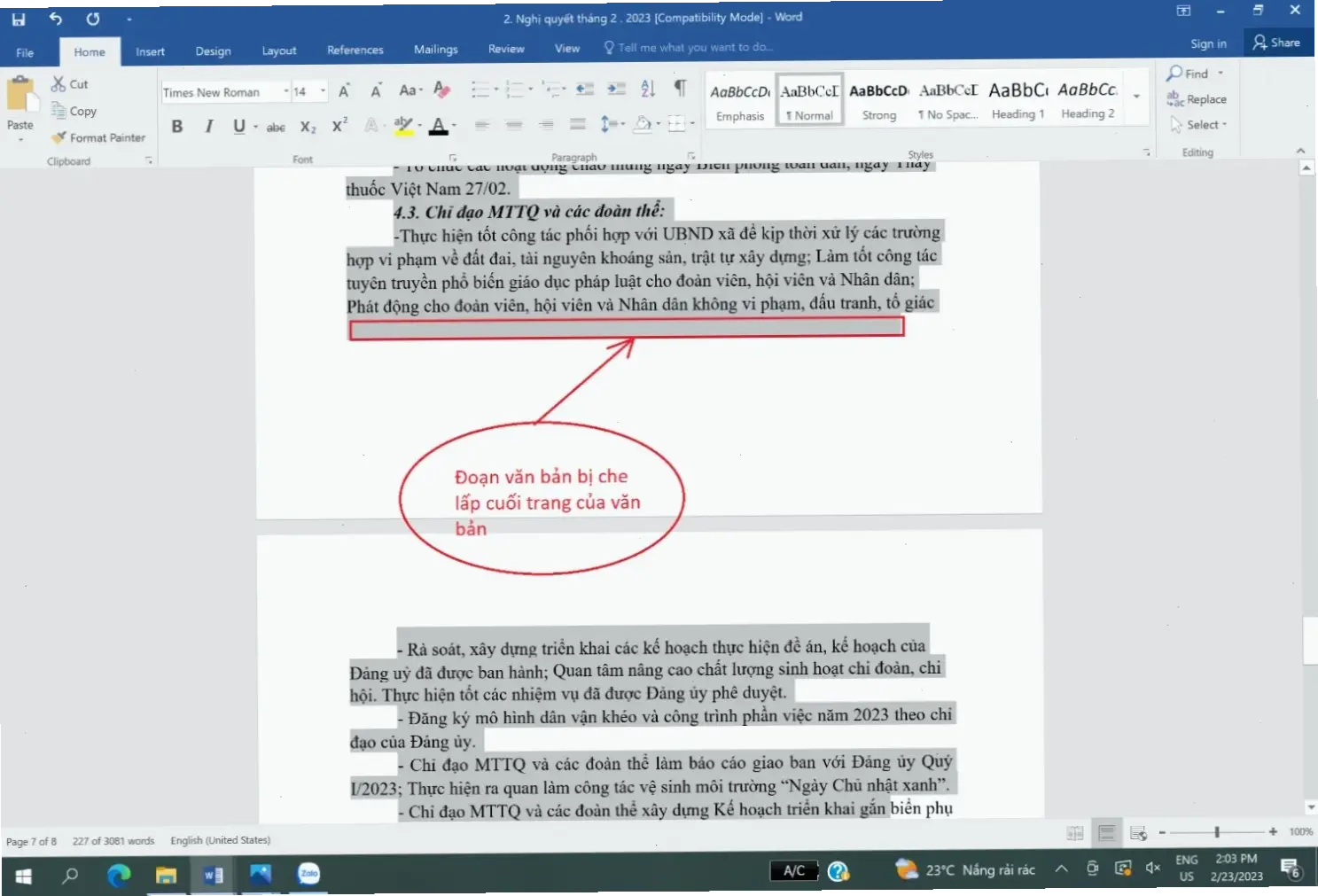Apply the Heading 1 style
The height and width of the screenshot is (896, 1318).
[x=1018, y=99]
